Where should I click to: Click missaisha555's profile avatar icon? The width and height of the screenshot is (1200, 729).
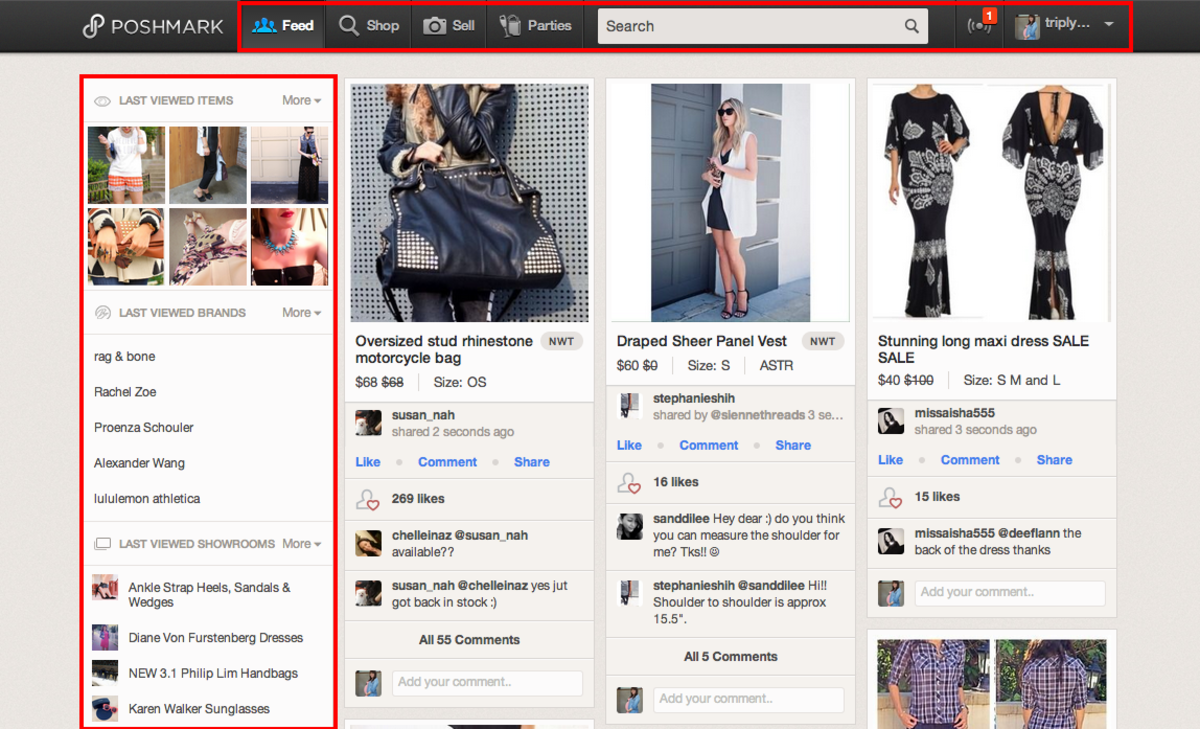[x=890, y=421]
